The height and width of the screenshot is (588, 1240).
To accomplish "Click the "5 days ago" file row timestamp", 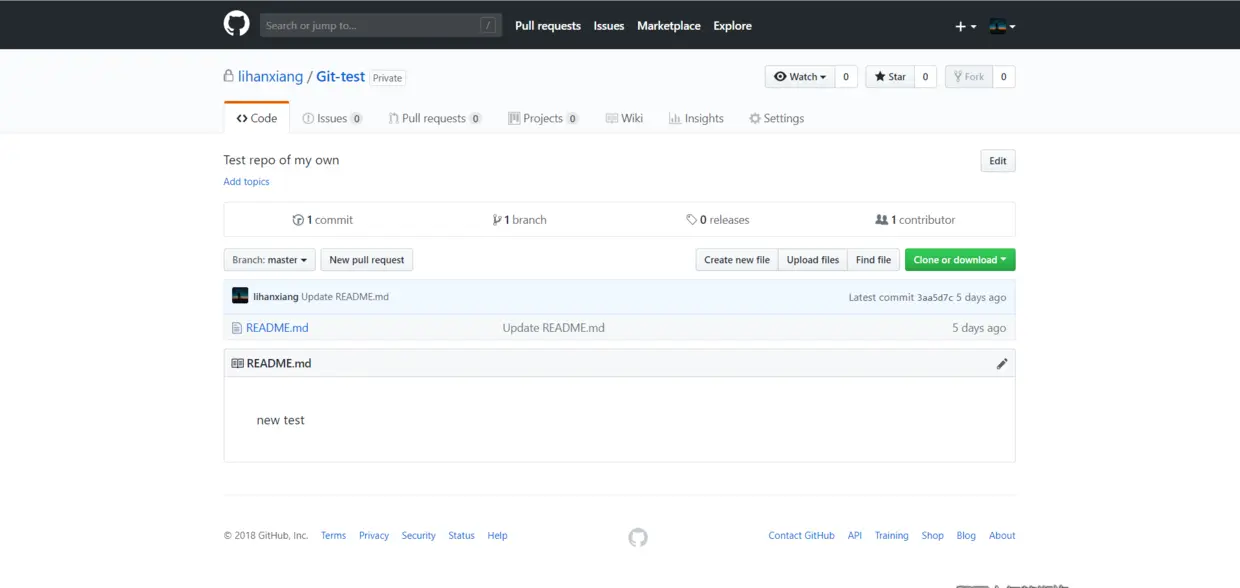I will [979, 328].
